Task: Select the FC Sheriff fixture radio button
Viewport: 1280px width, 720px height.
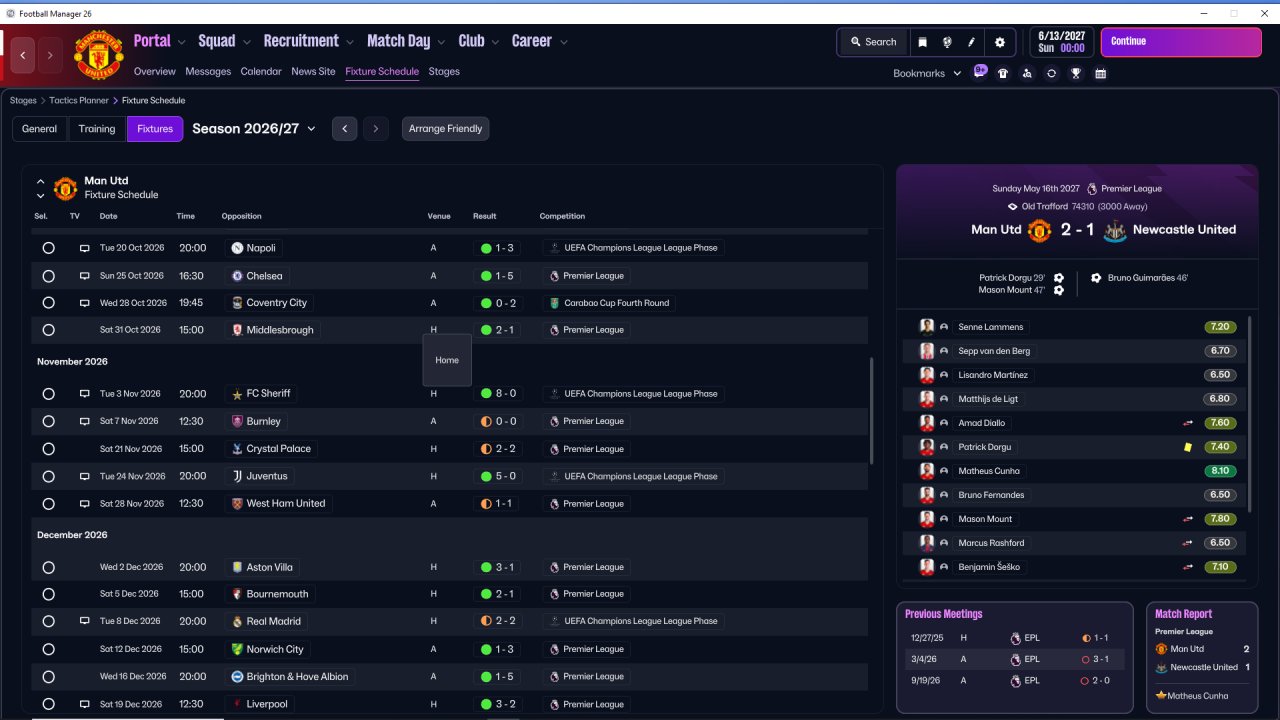Action: coord(48,394)
